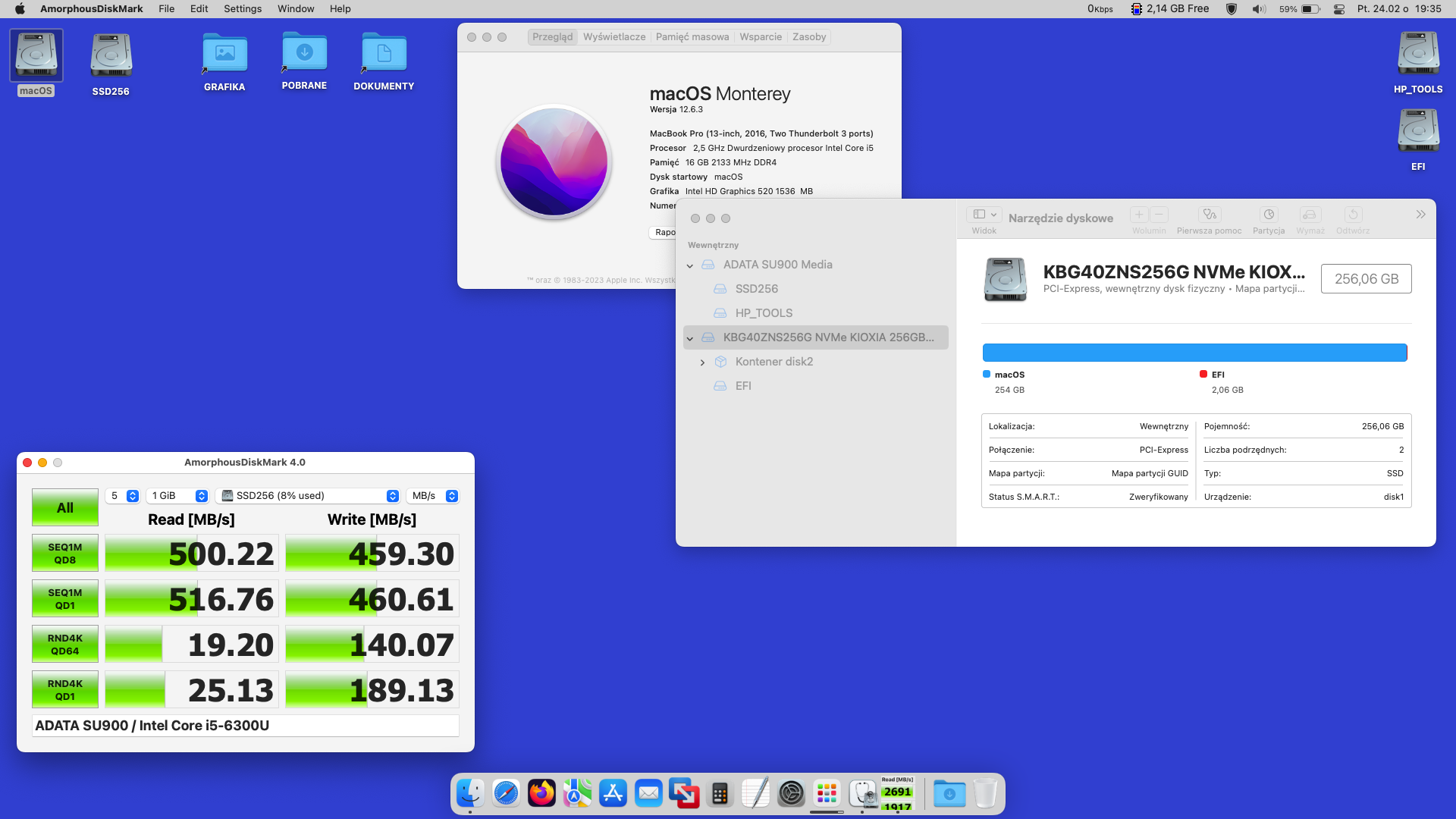Image resolution: width=1456 pixels, height=819 pixels.
Task: Open Calculator from the Dock
Action: click(720, 793)
